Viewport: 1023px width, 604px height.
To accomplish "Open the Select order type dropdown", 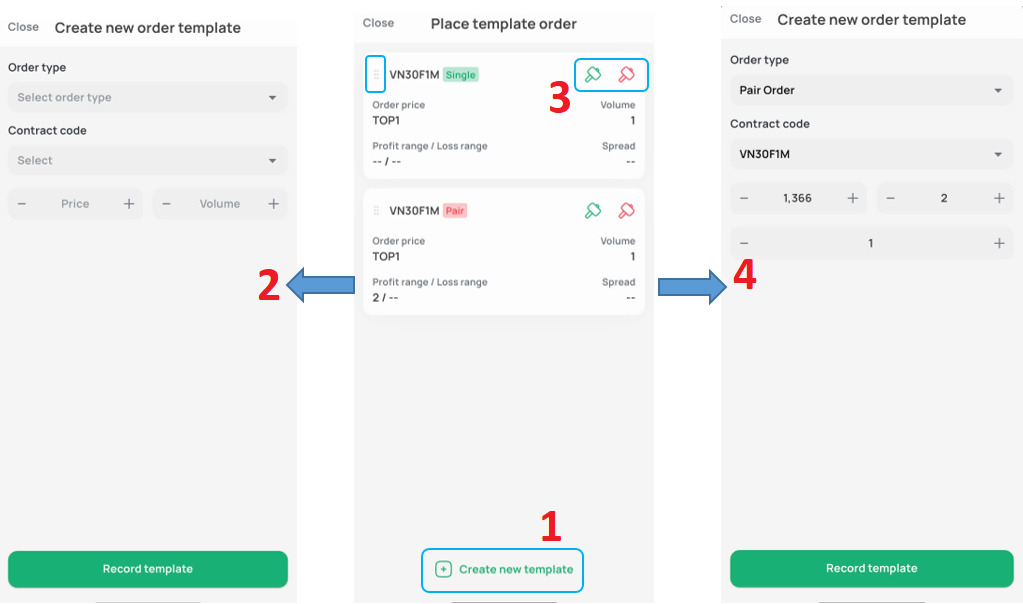I will pyautogui.click(x=147, y=98).
